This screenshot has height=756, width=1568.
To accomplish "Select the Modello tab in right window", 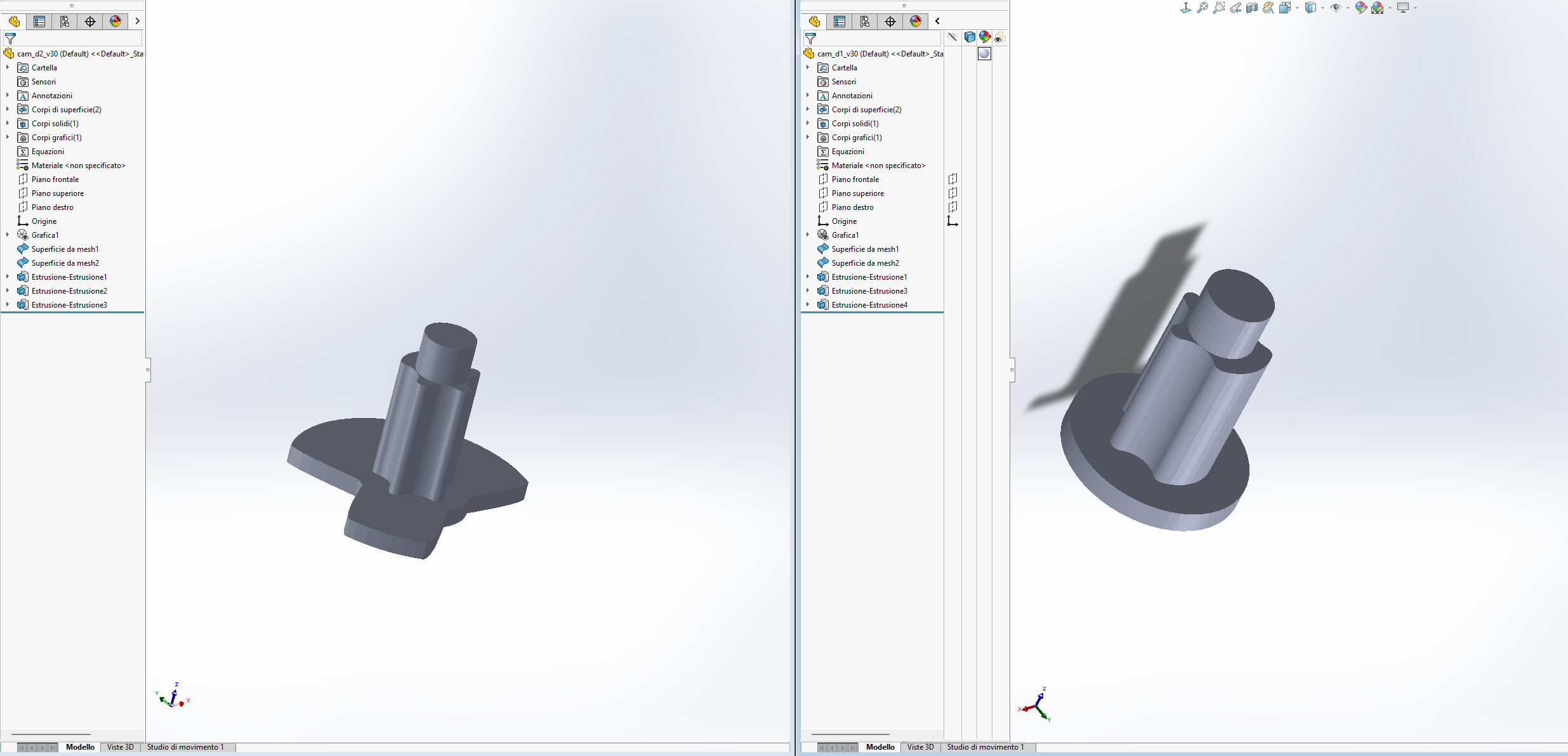I will coord(880,747).
